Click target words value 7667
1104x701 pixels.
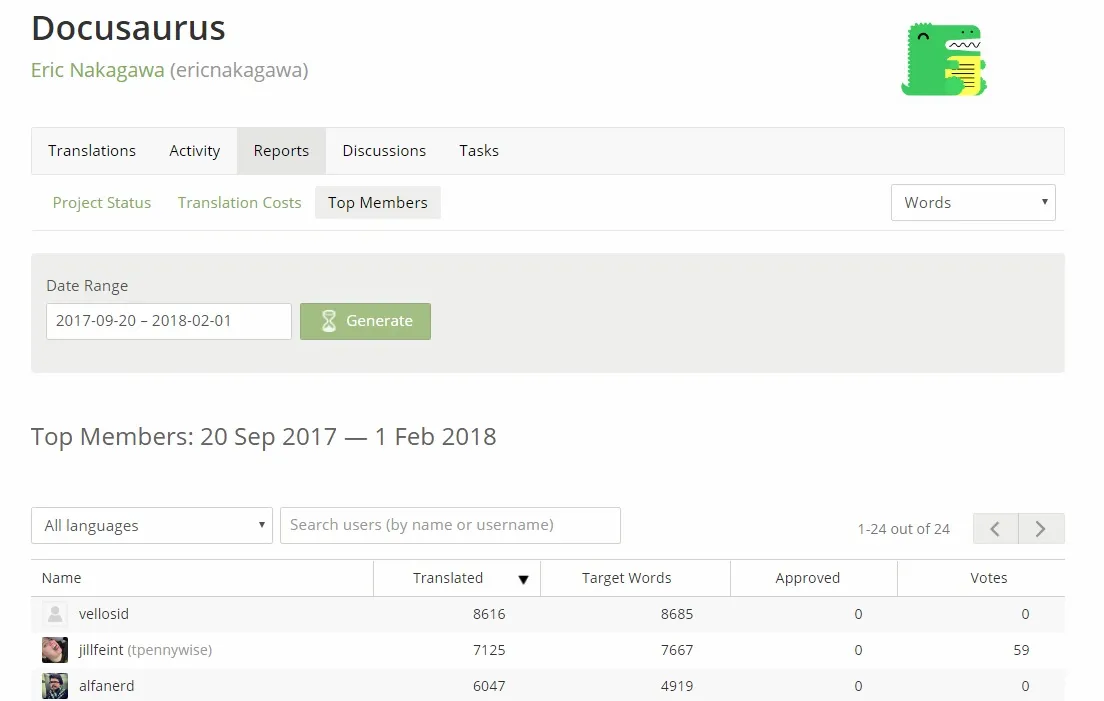pos(677,650)
